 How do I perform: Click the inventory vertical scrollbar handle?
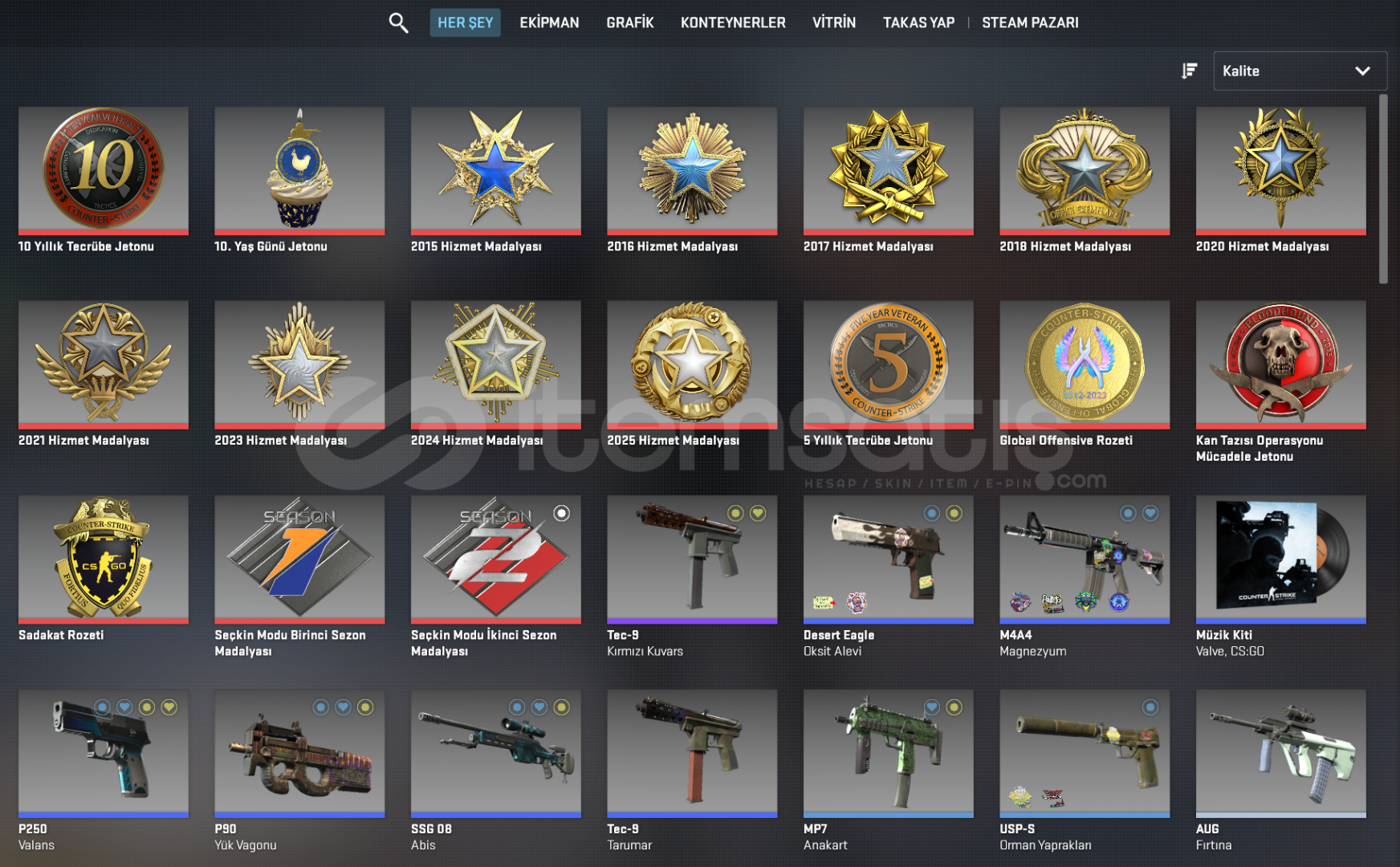pyautogui.click(x=1383, y=189)
